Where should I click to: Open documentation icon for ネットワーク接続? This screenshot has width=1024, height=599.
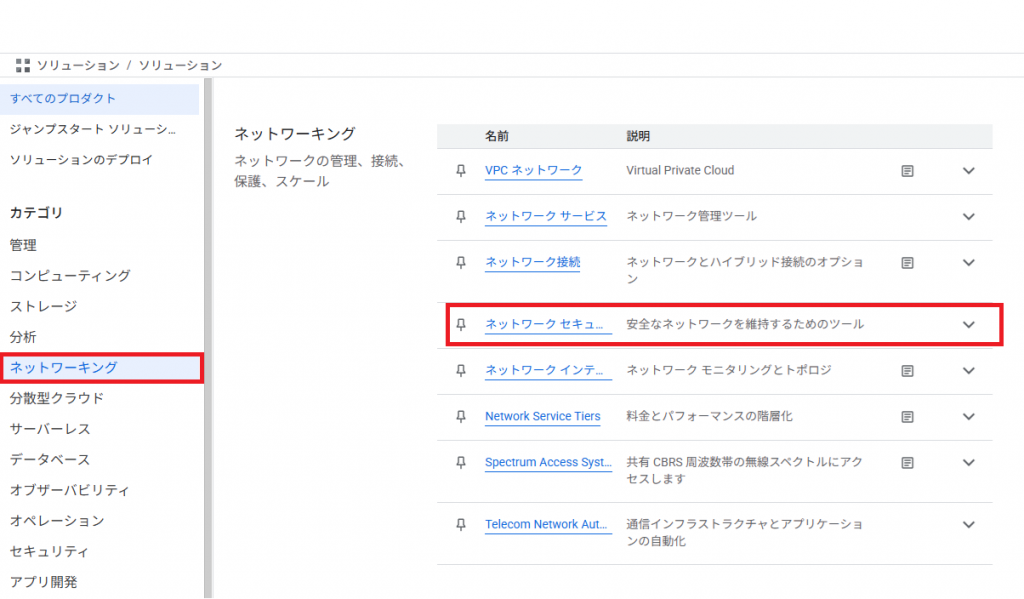coord(907,263)
